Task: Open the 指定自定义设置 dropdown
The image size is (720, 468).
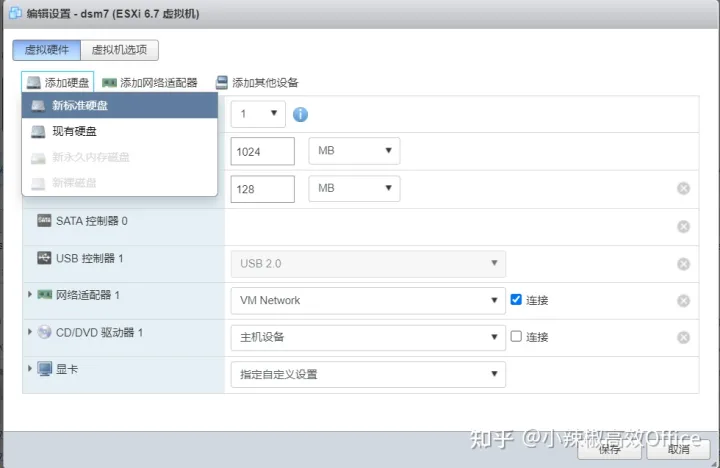Action: point(368,374)
